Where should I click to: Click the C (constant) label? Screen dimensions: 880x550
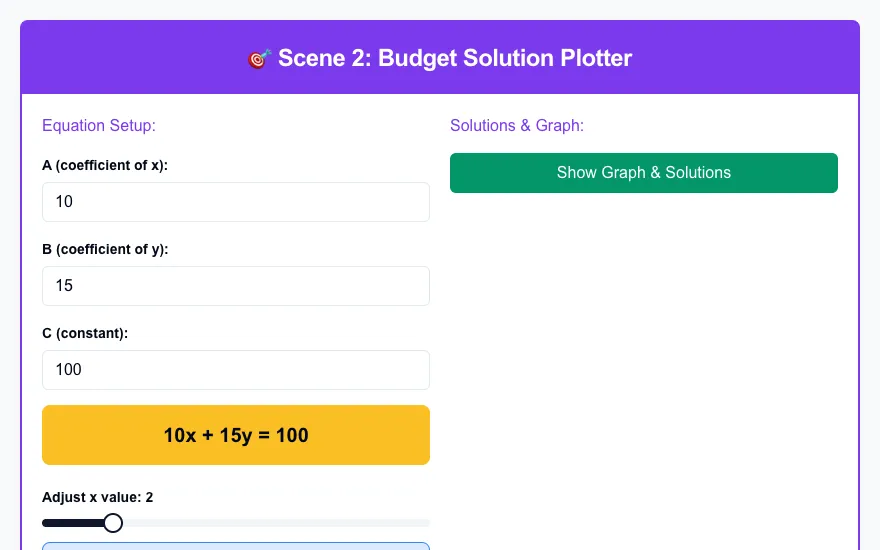tap(85, 333)
